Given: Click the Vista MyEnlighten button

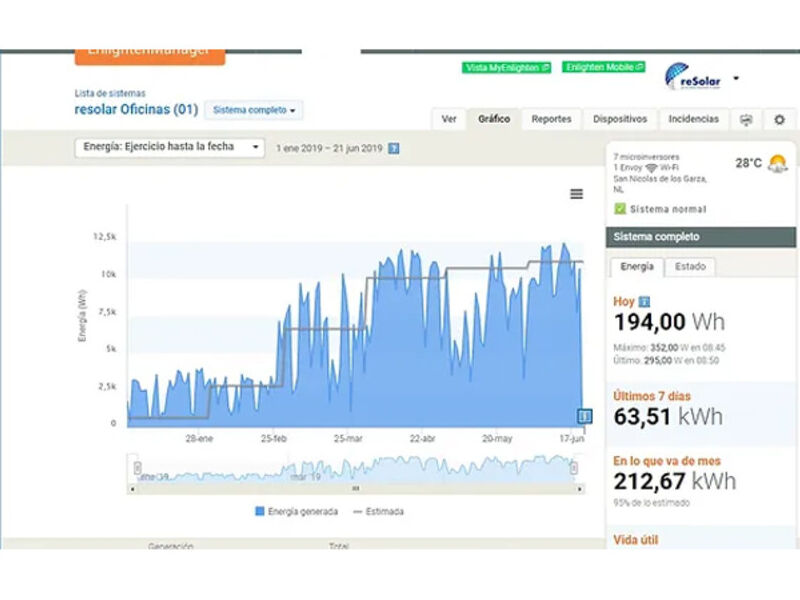Looking at the screenshot, I should (507, 68).
